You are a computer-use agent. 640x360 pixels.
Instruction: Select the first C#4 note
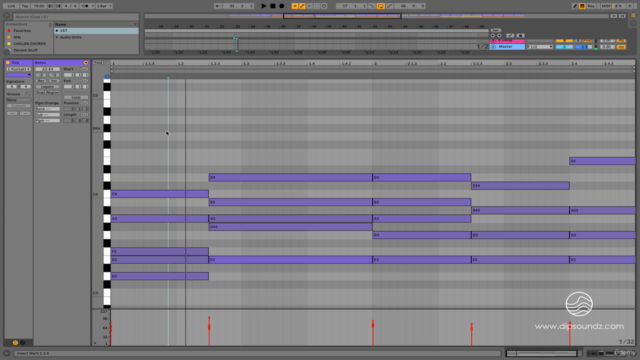[520, 186]
